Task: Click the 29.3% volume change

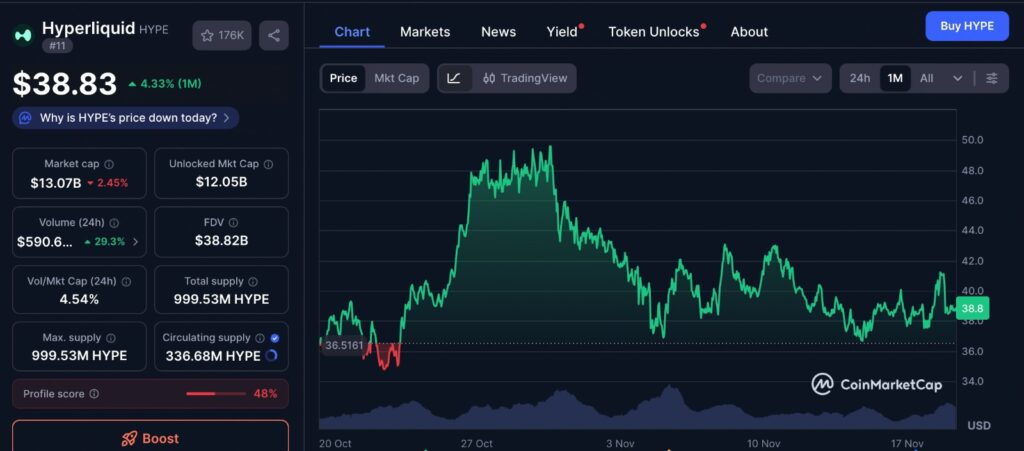Action: 104,242
